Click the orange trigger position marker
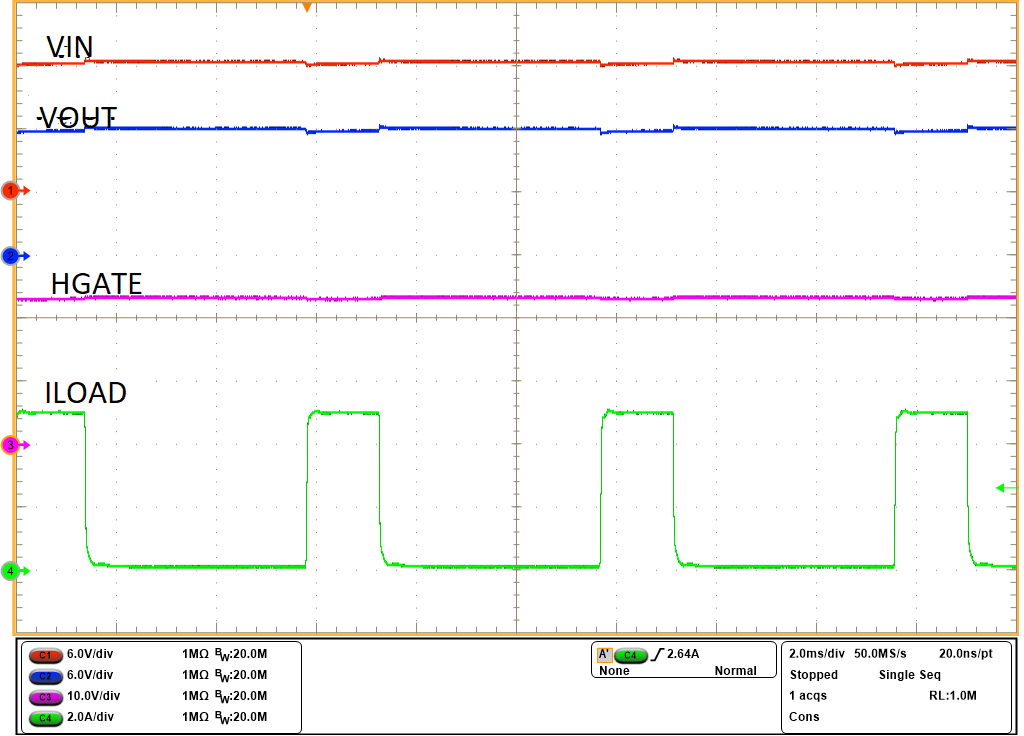 307,8
